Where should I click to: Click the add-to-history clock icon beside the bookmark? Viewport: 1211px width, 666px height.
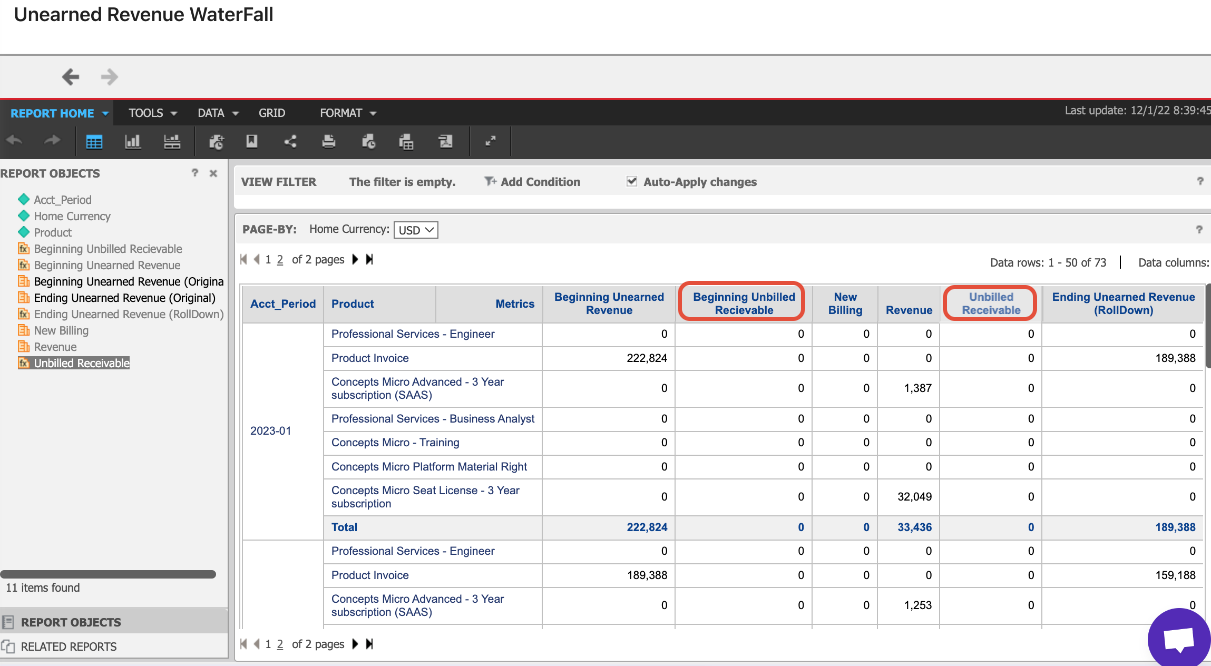tap(216, 141)
